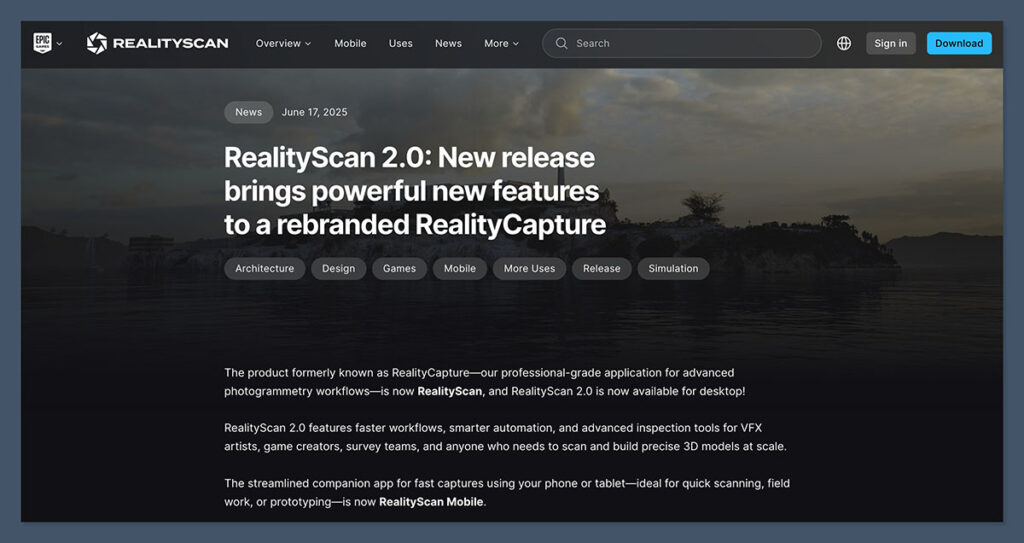The height and width of the screenshot is (543, 1024).
Task: Open the language globe icon
Action: (844, 43)
